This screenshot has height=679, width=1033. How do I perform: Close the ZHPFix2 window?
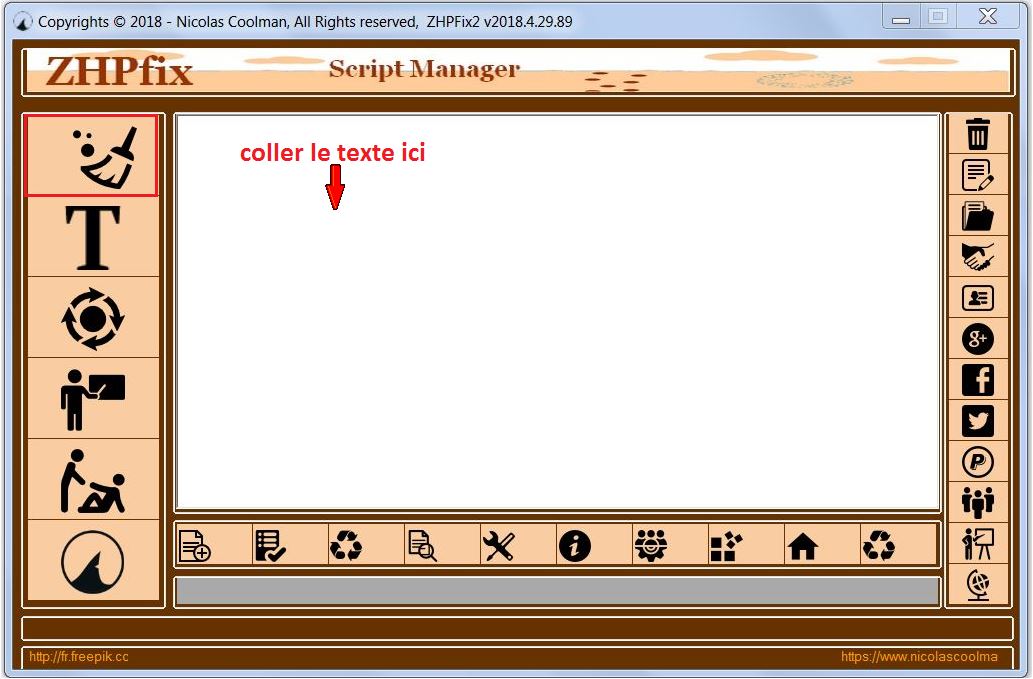pos(988,17)
